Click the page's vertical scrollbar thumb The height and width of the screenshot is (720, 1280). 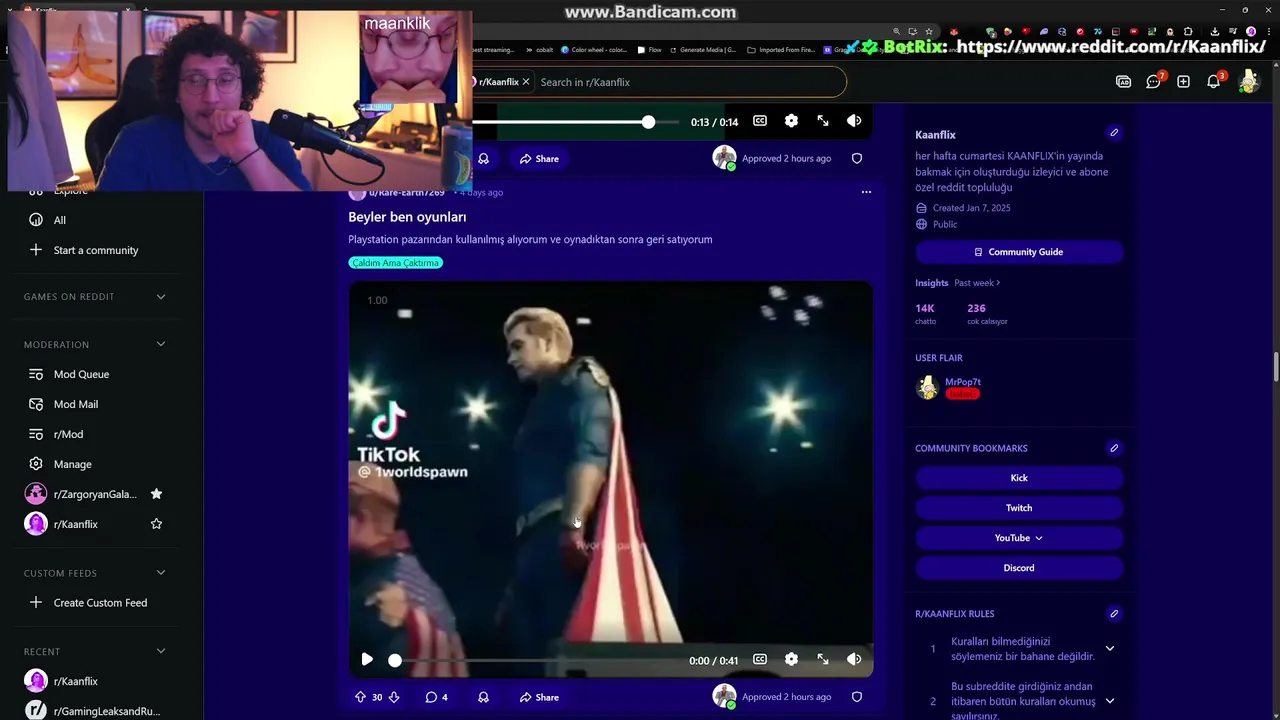click(x=1276, y=367)
